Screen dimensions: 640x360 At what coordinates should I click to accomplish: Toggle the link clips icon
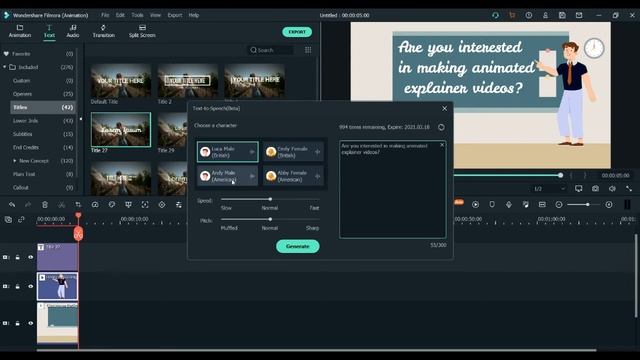tap(21, 220)
